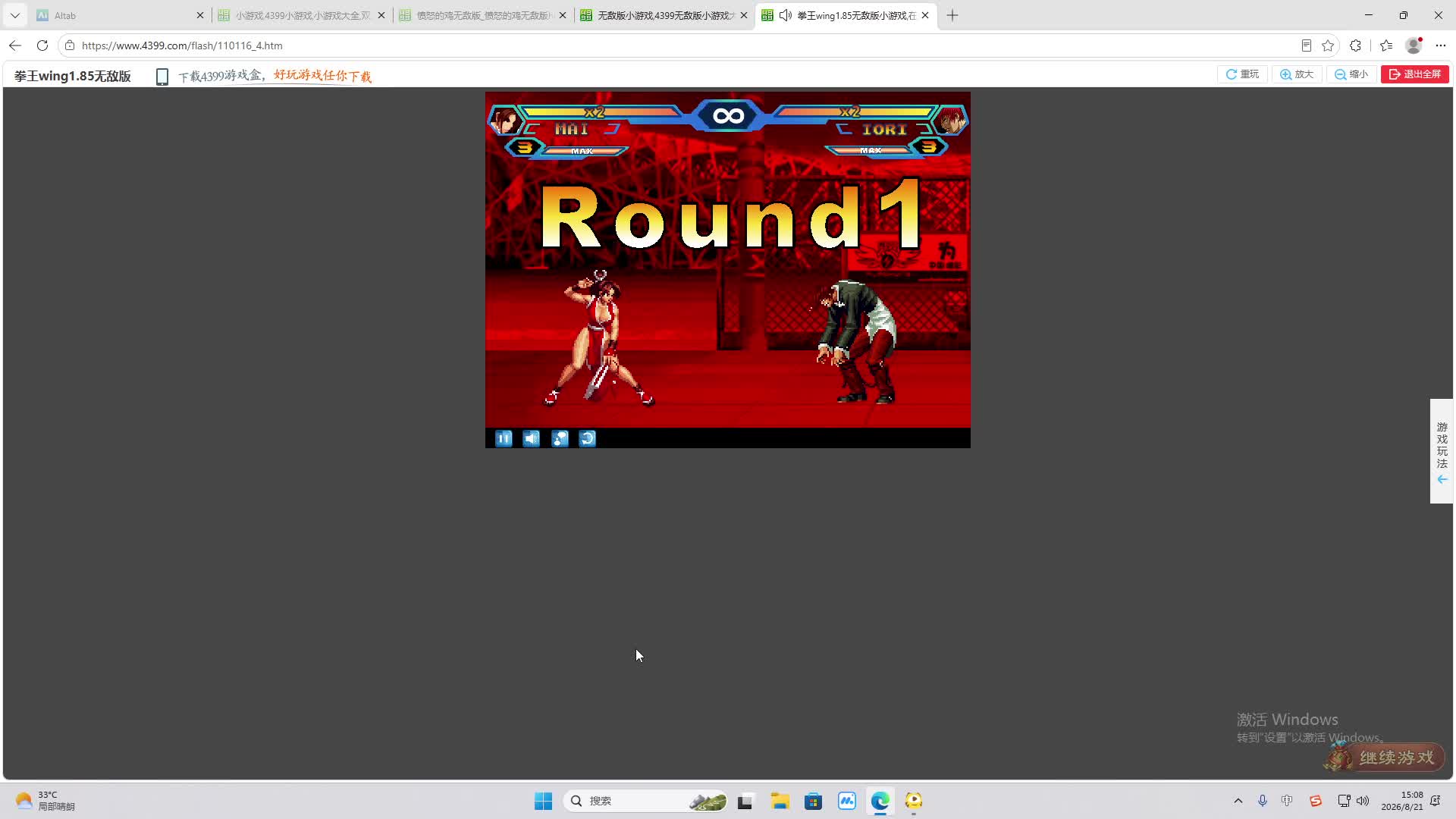Open the Sogou input method tray icon
This screenshot has width=1456, height=819.
(1316, 801)
